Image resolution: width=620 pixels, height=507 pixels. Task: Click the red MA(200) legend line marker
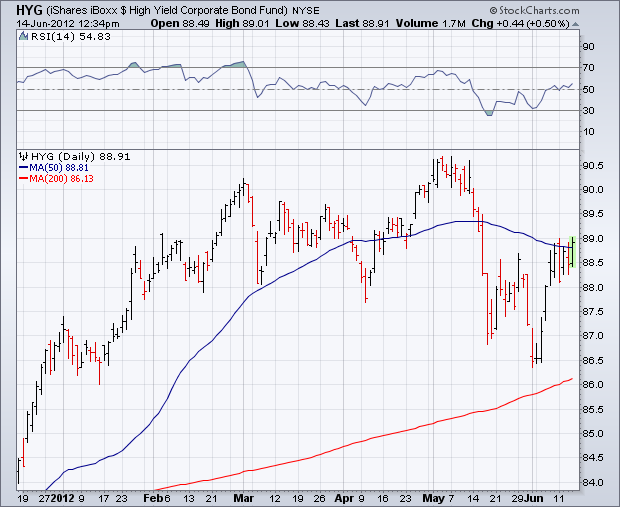tap(23, 178)
